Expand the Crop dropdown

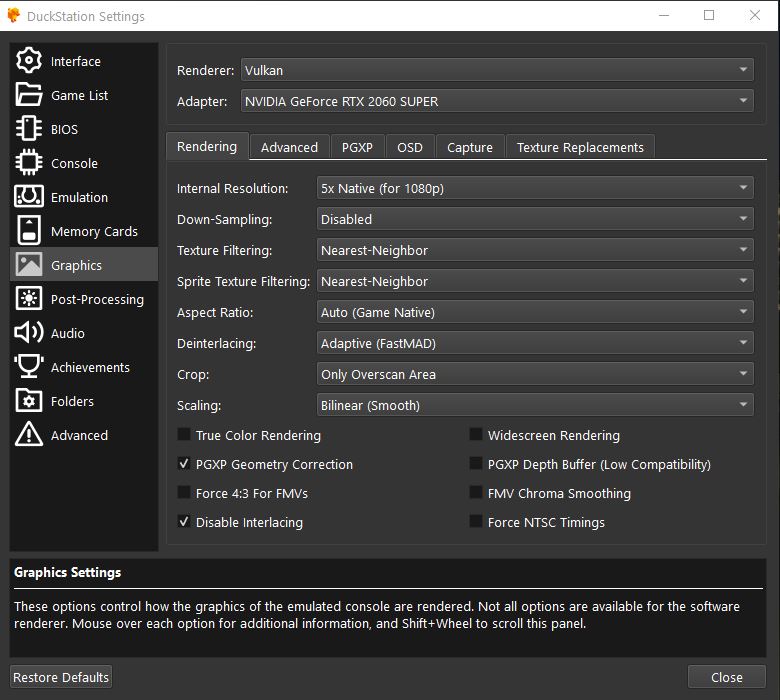(535, 374)
